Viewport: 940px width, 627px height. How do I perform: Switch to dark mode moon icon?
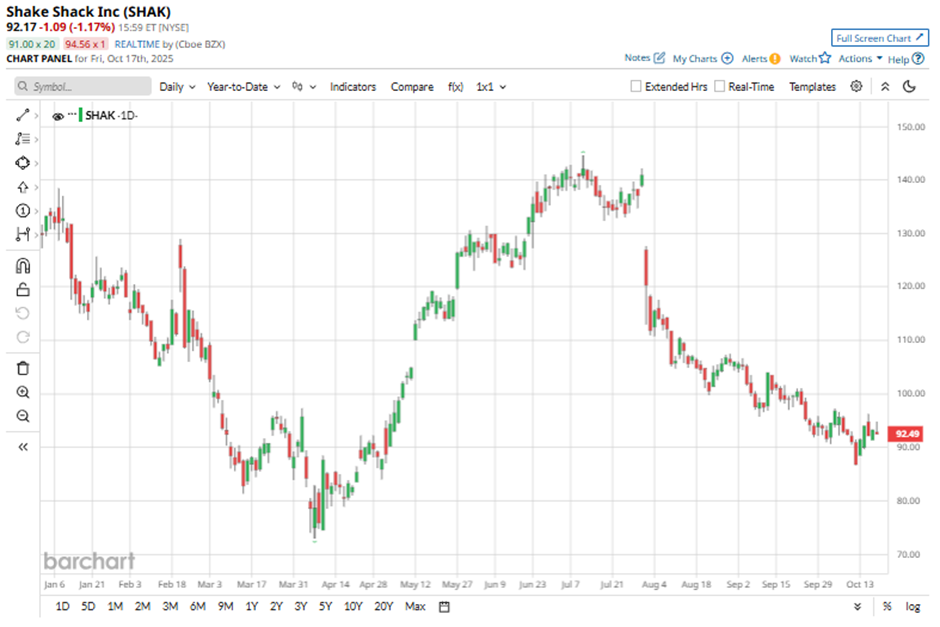(909, 86)
